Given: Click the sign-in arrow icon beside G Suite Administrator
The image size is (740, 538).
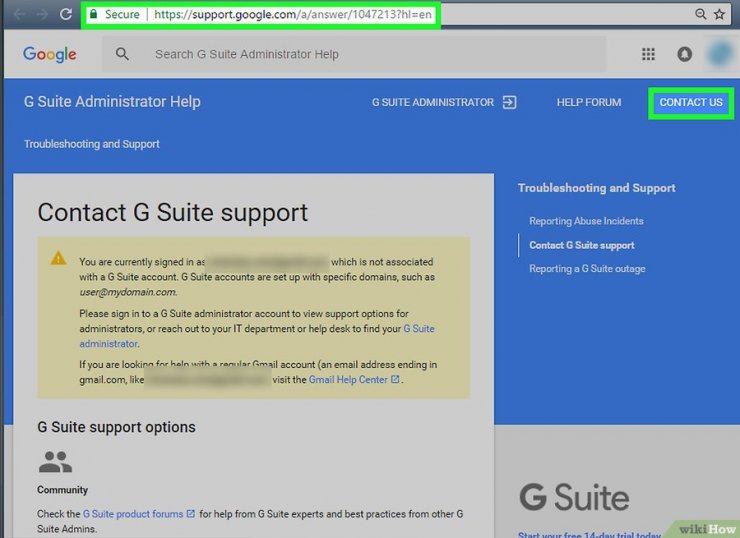Looking at the screenshot, I should tap(509, 102).
